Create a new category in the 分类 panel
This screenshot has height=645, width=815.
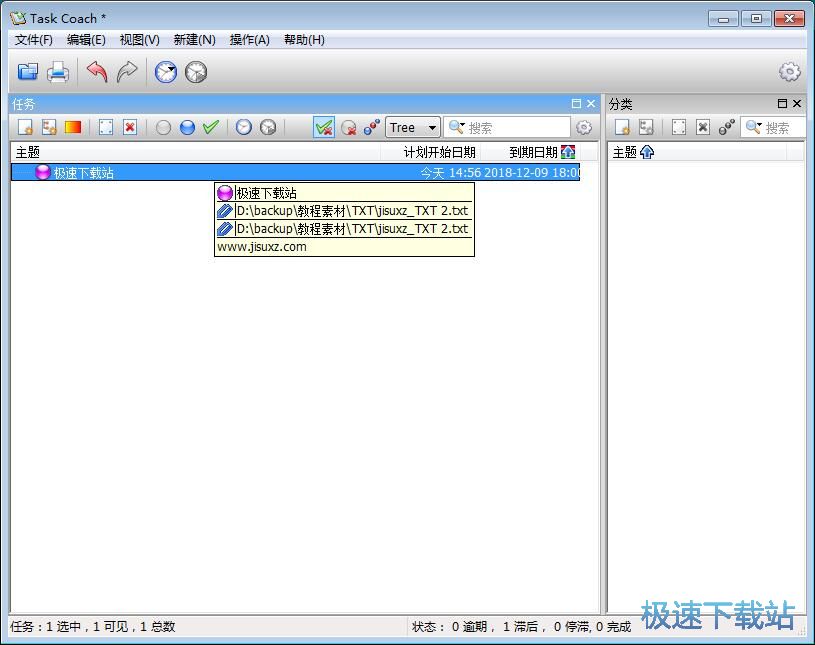click(x=623, y=127)
